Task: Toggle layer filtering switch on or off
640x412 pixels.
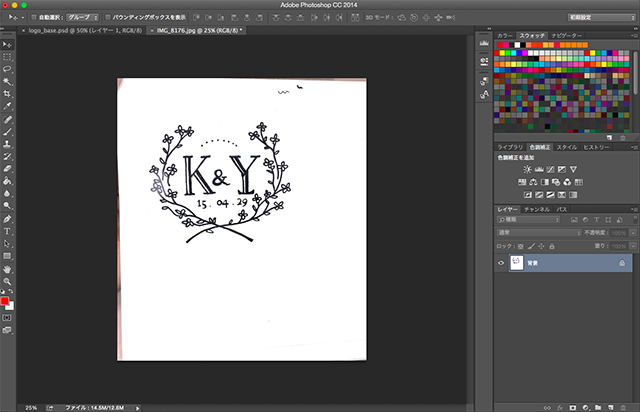Action: click(x=635, y=220)
